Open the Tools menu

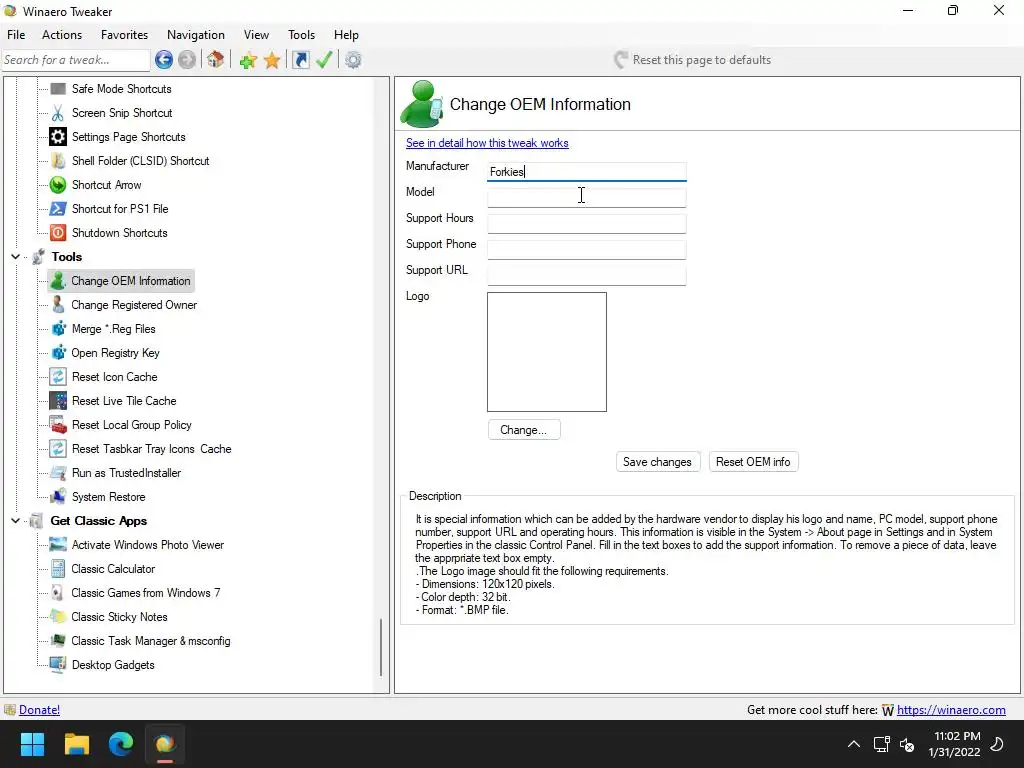coord(301,35)
